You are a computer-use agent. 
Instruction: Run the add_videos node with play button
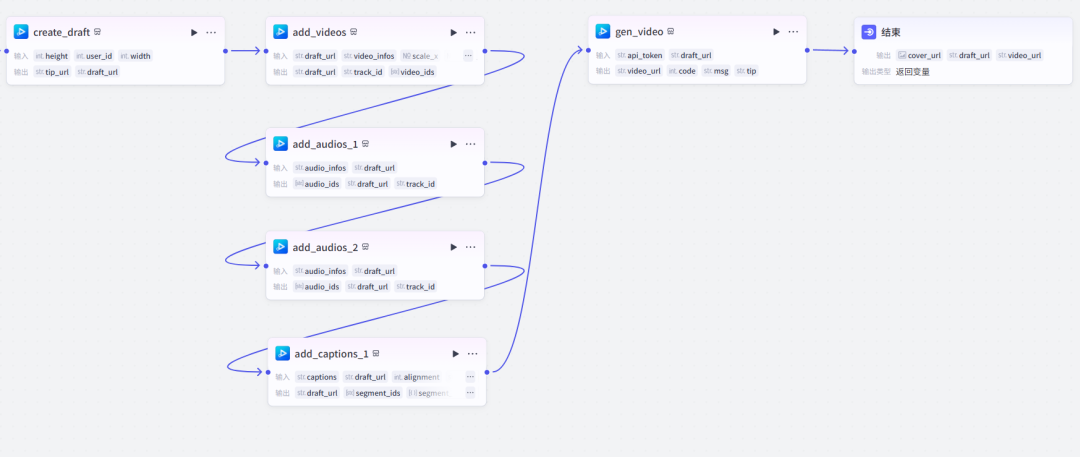454,32
